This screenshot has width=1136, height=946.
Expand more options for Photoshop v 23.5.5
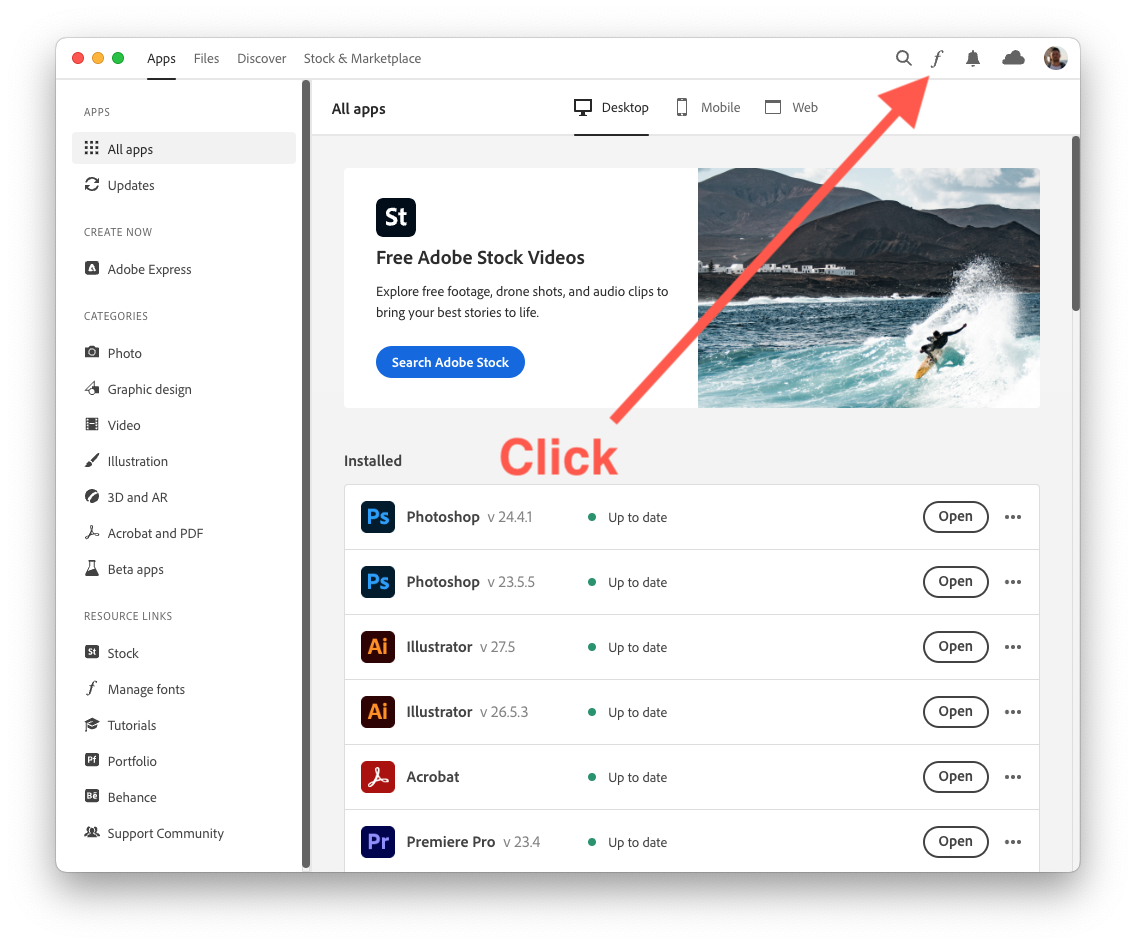[x=1013, y=582]
